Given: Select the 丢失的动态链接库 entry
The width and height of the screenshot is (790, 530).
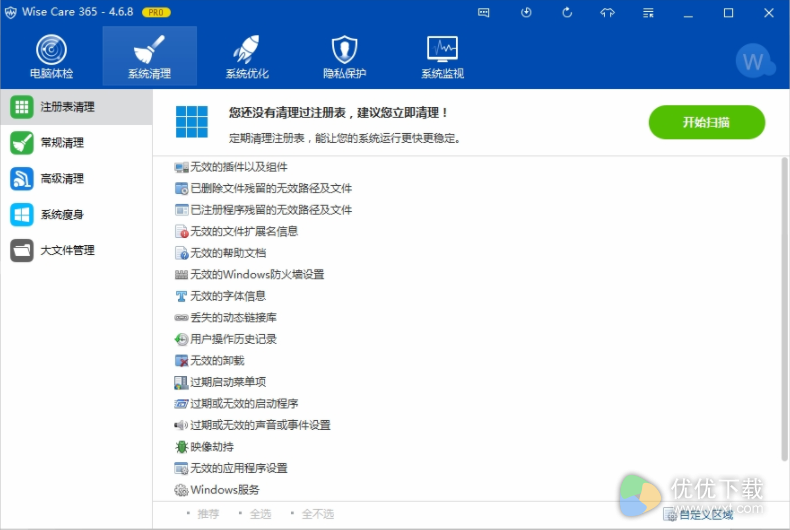Looking at the screenshot, I should pyautogui.click(x=233, y=317).
